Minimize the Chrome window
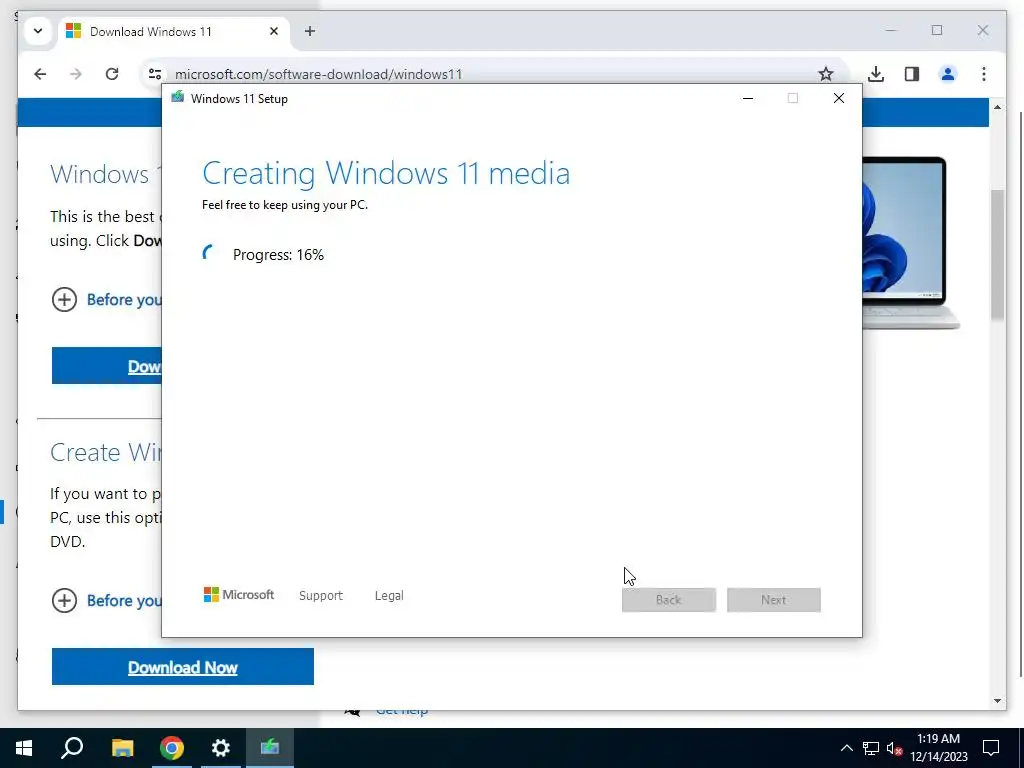Screen dimensions: 1024x768 (x=891, y=30)
